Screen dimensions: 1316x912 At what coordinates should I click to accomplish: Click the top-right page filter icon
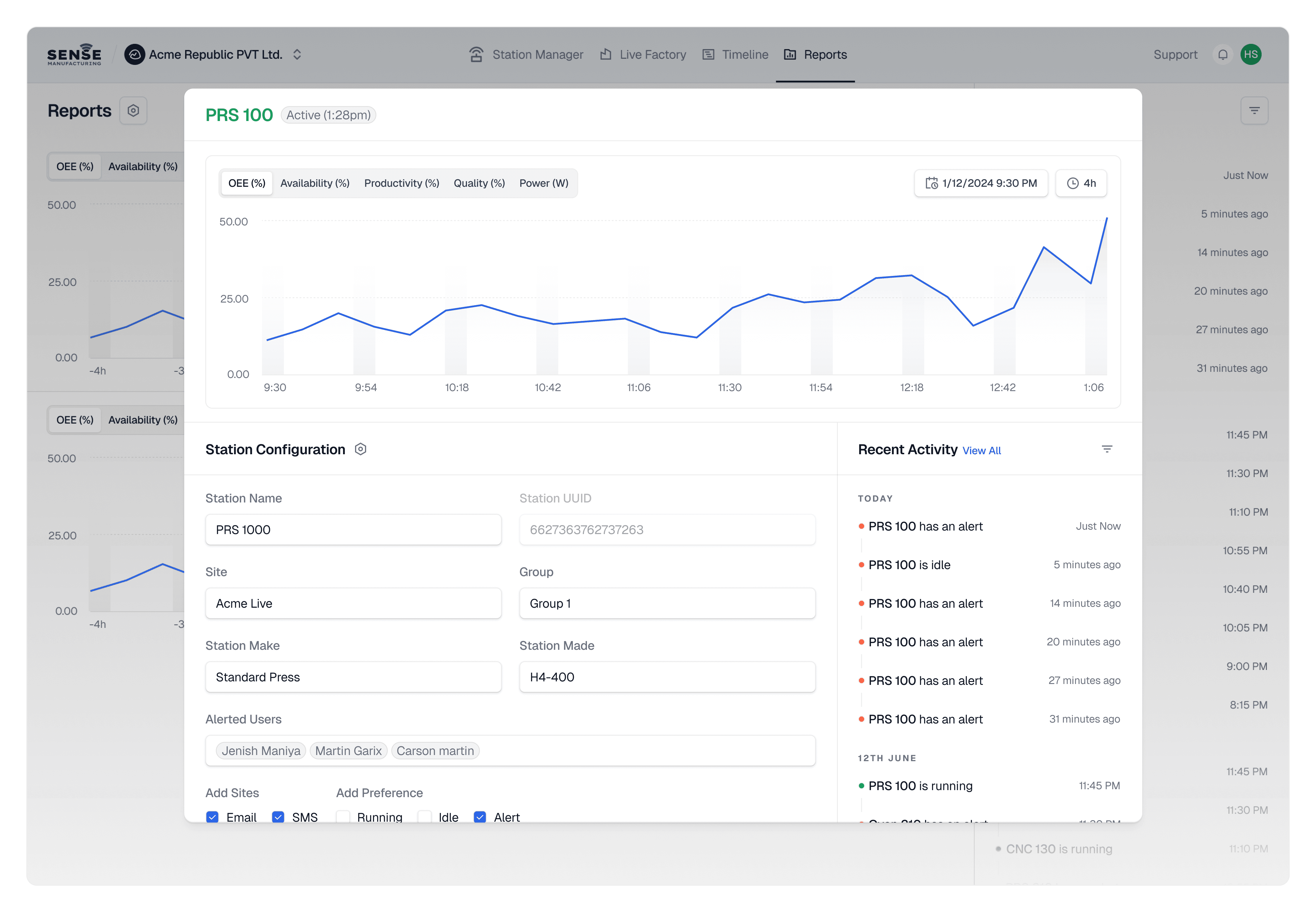(1254, 110)
